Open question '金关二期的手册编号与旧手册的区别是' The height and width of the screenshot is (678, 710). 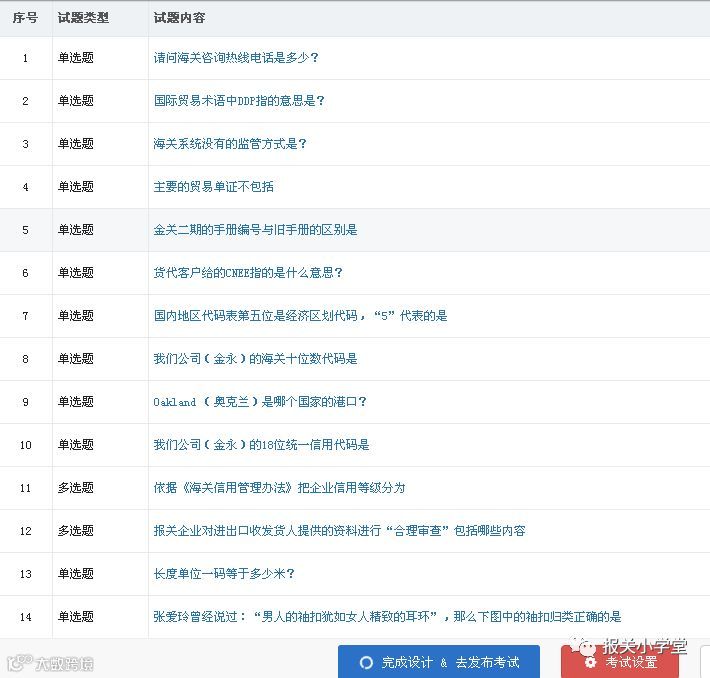[x=255, y=230]
